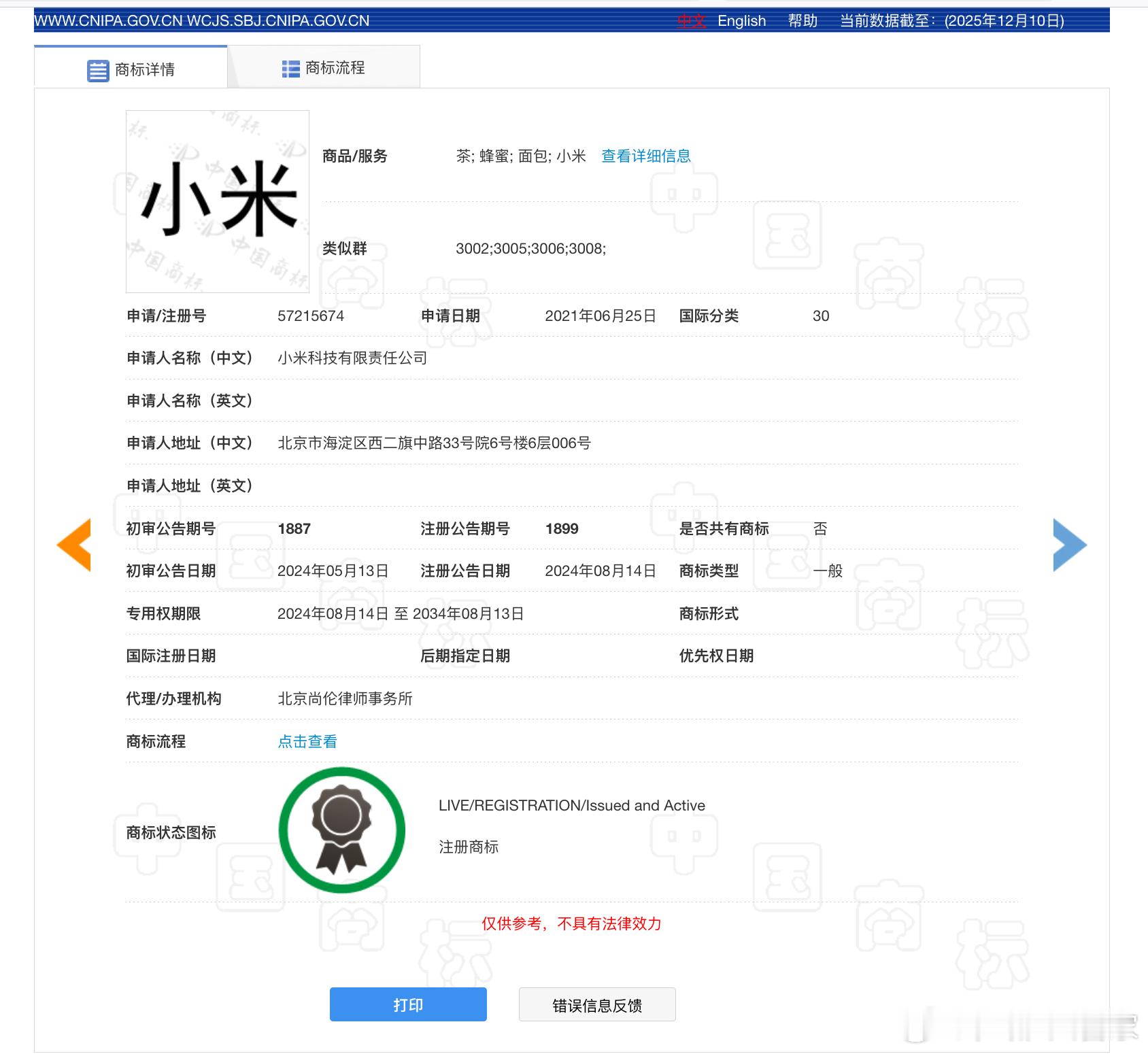Select trademark type value 一般
The width and height of the screenshot is (1148, 1054).
click(x=828, y=571)
